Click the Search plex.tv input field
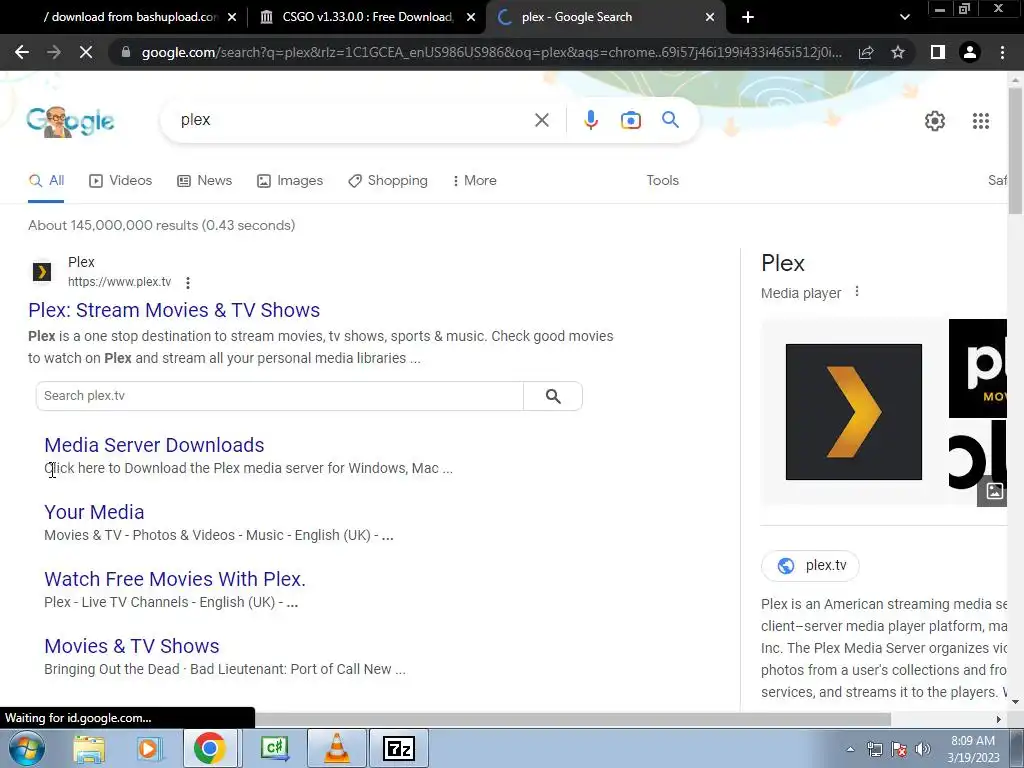The height and width of the screenshot is (768, 1024). tap(280, 396)
